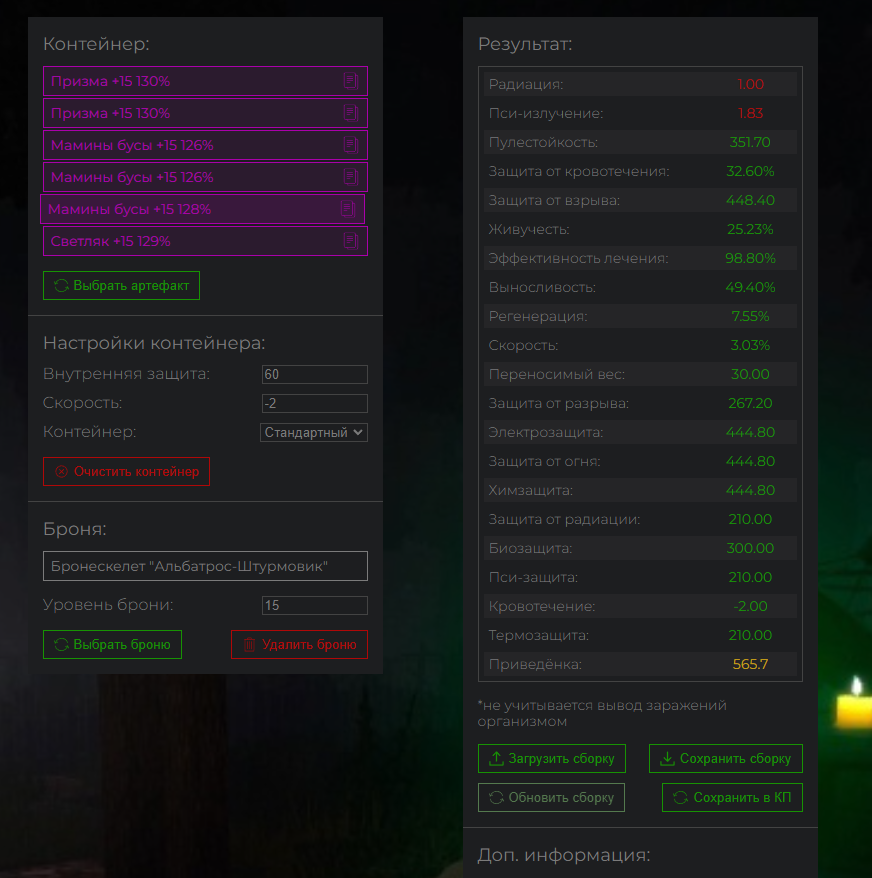Image resolution: width=872 pixels, height=878 pixels.
Task: Click refresh icon in Сохранить в КП
Action: pos(680,797)
